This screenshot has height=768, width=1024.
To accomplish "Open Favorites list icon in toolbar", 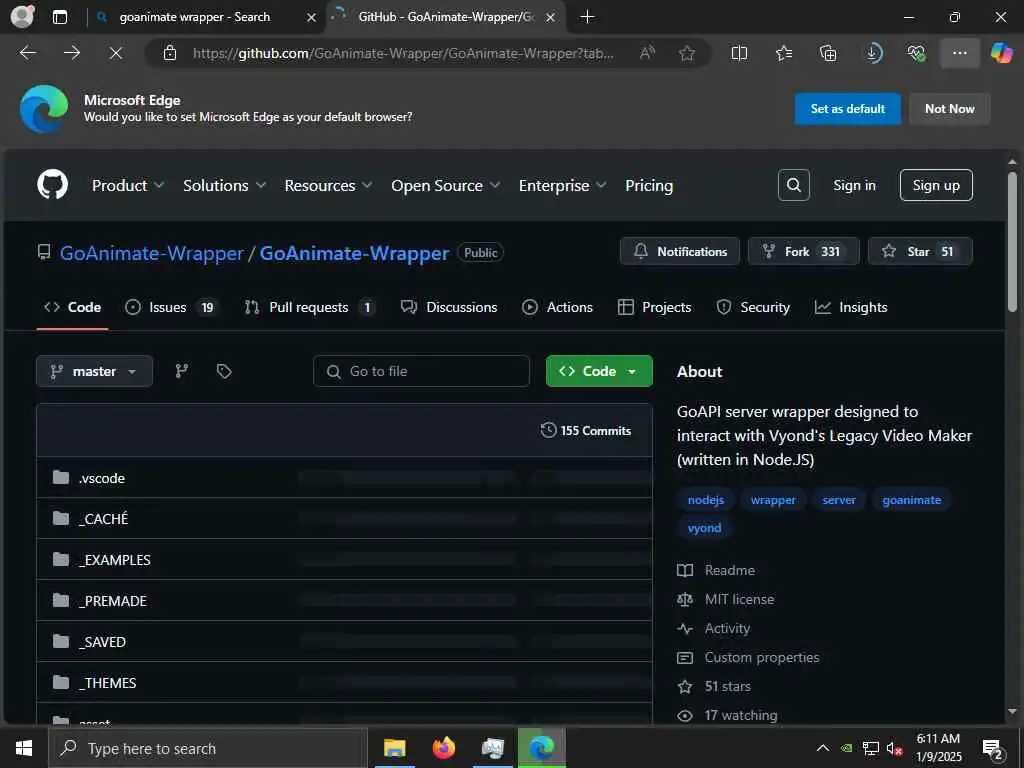I will 784,53.
